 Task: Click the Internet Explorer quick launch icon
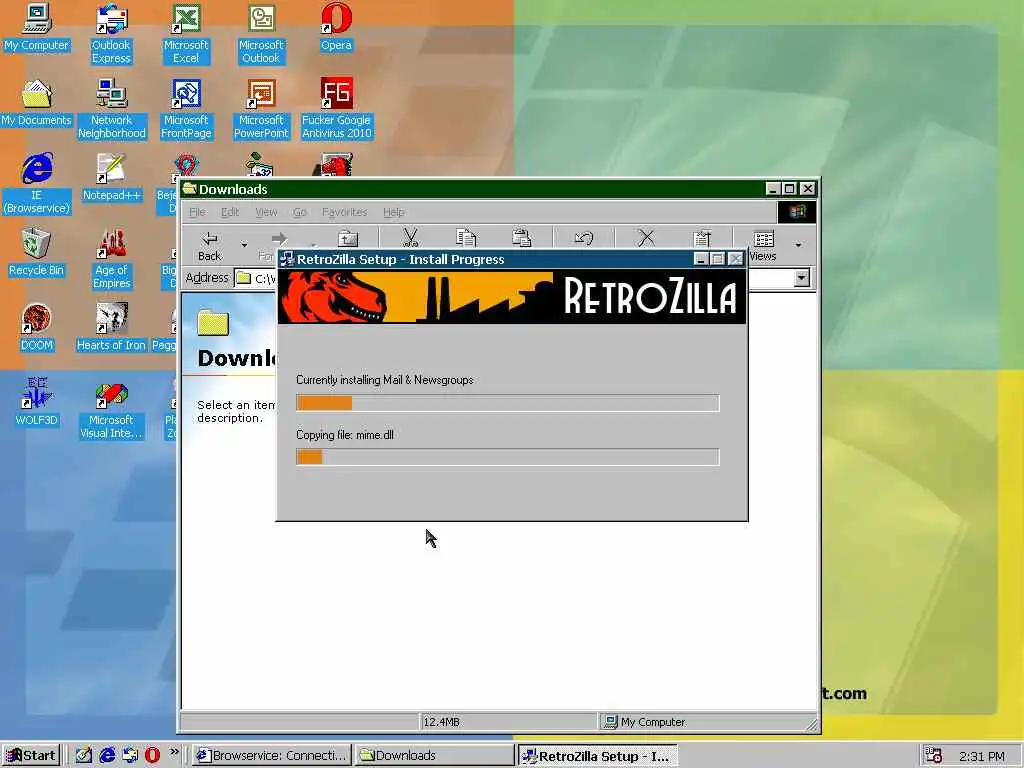tap(107, 756)
